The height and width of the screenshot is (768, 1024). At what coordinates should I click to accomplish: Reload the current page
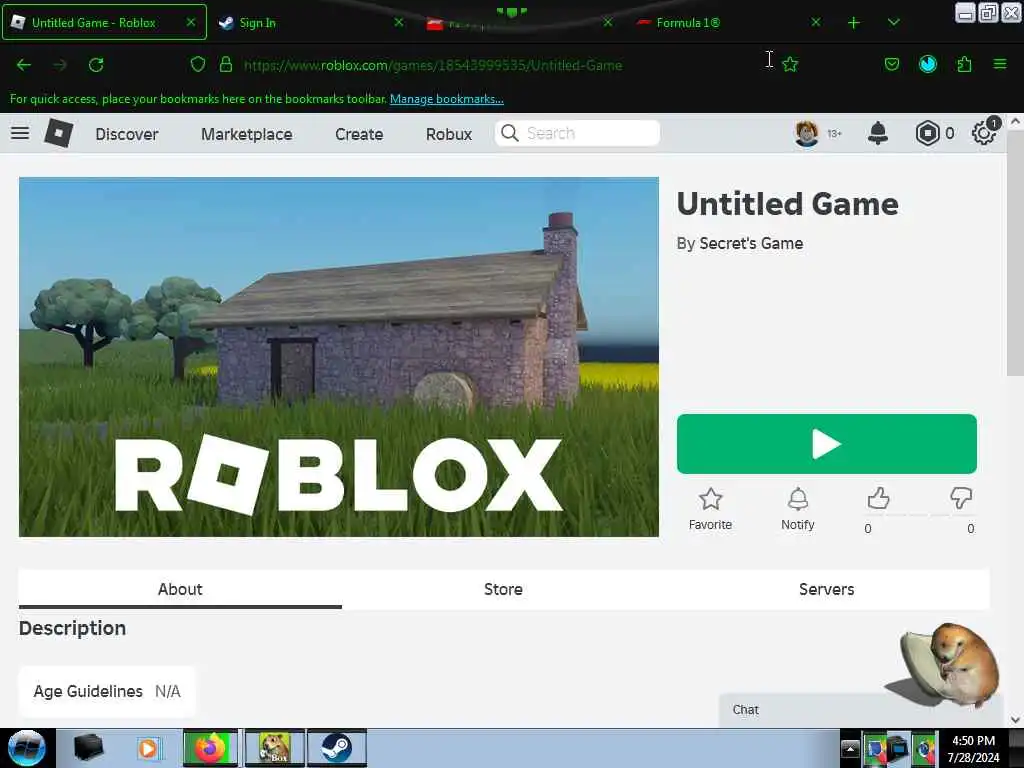pyautogui.click(x=96, y=65)
